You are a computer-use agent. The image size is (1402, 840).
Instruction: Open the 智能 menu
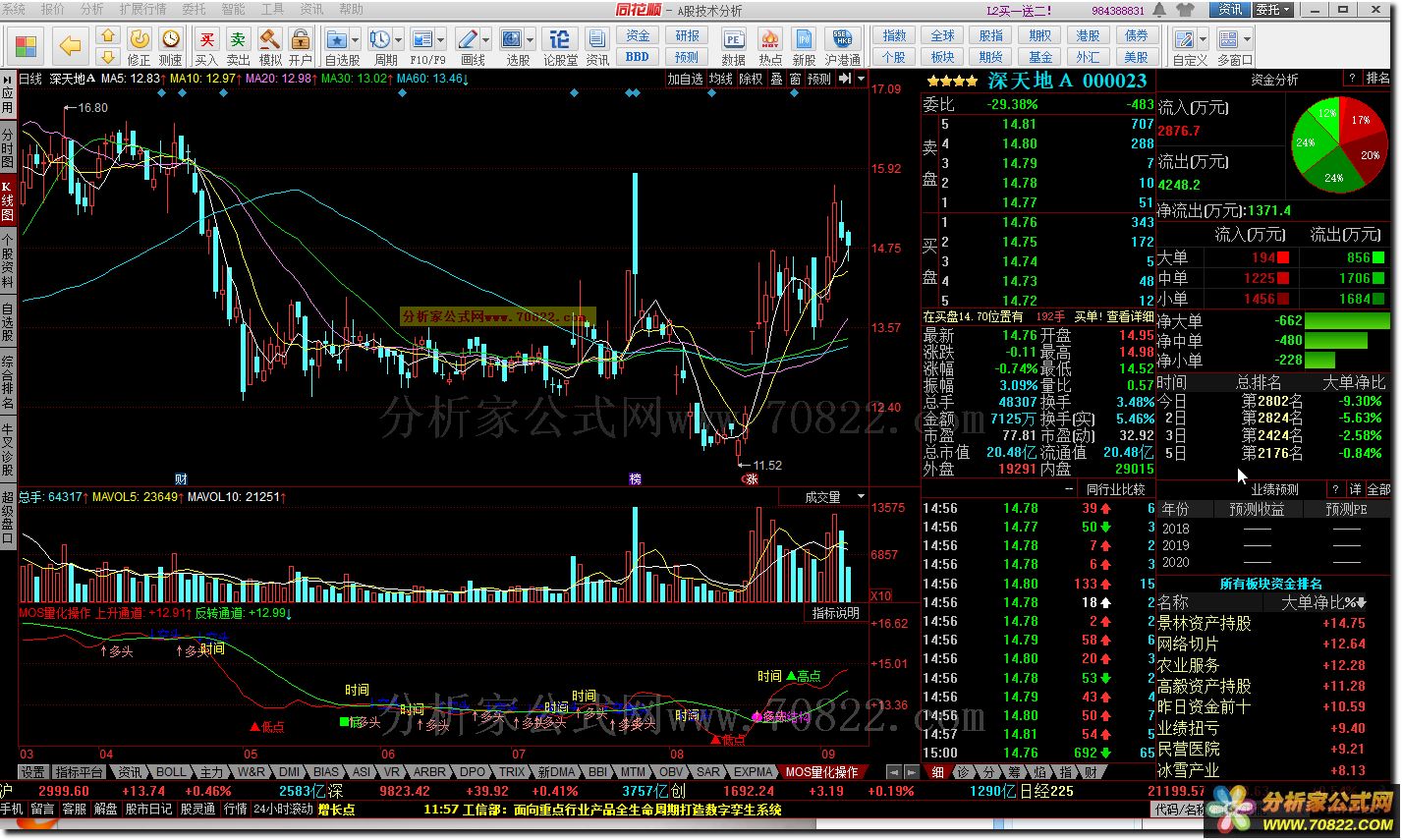(233, 9)
